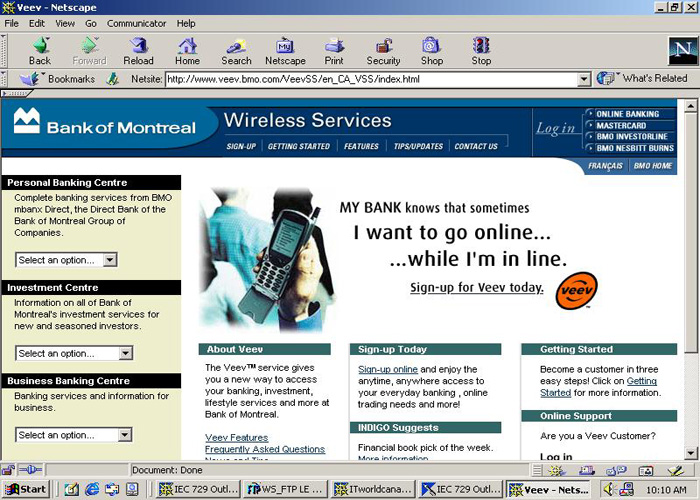Open Mailbox icon in component bar

point(587,471)
